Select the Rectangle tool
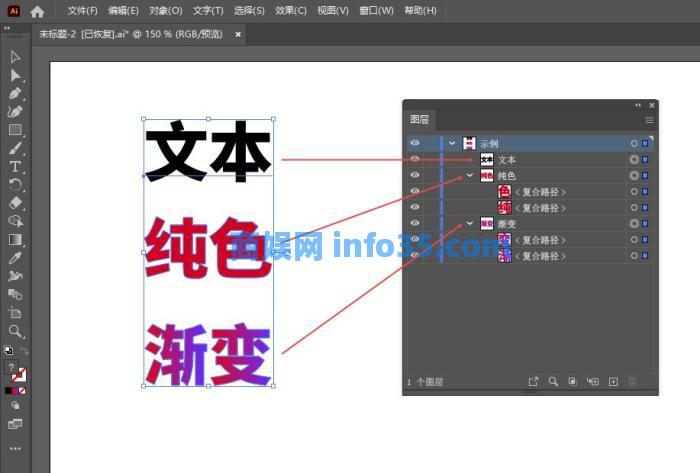Viewport: 700px width, 473px height. (x=15, y=130)
